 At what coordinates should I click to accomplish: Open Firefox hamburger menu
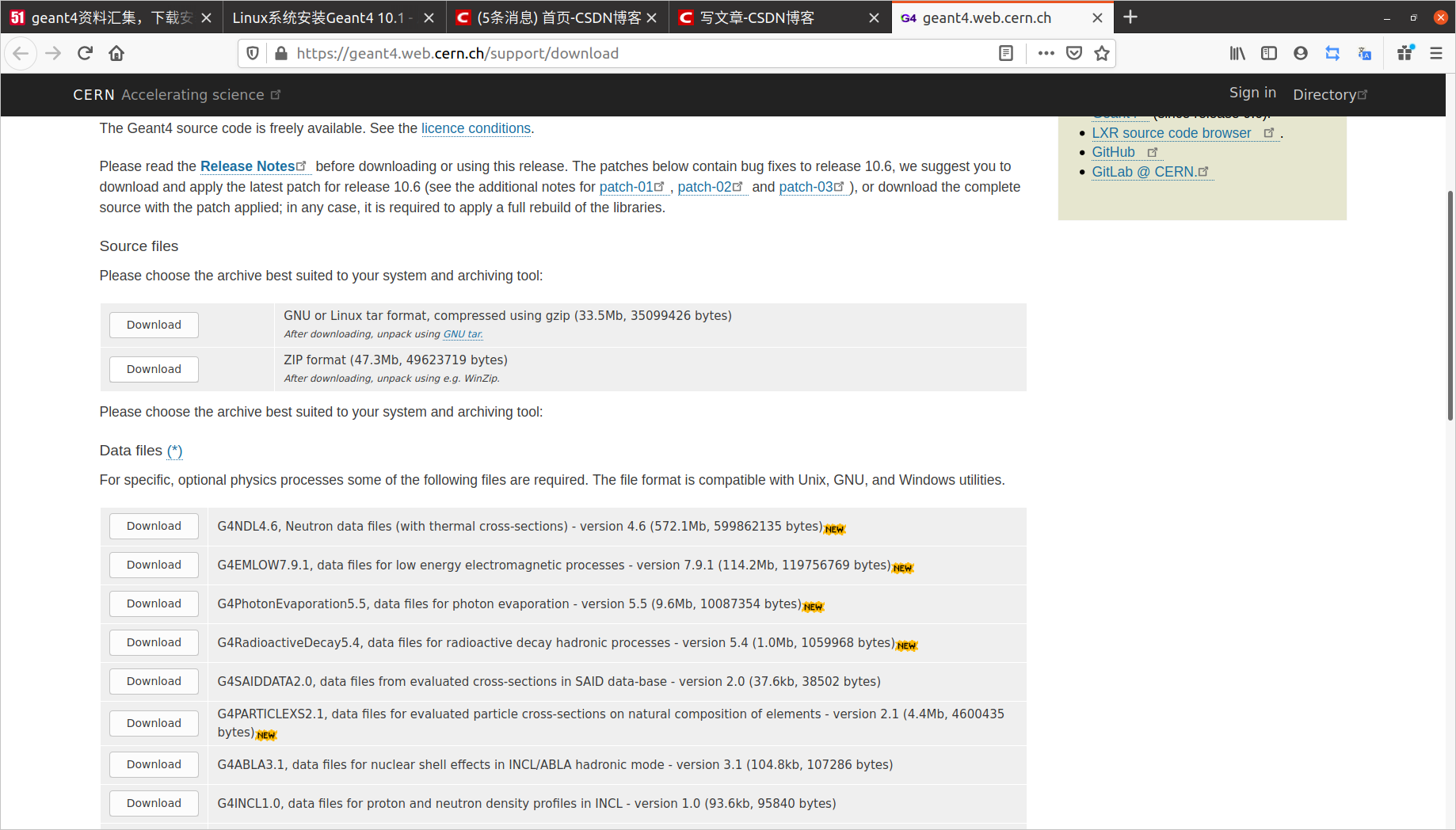[1436, 53]
